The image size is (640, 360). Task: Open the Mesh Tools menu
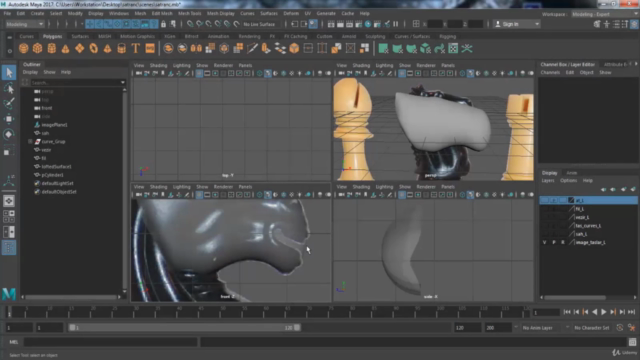tap(189, 13)
